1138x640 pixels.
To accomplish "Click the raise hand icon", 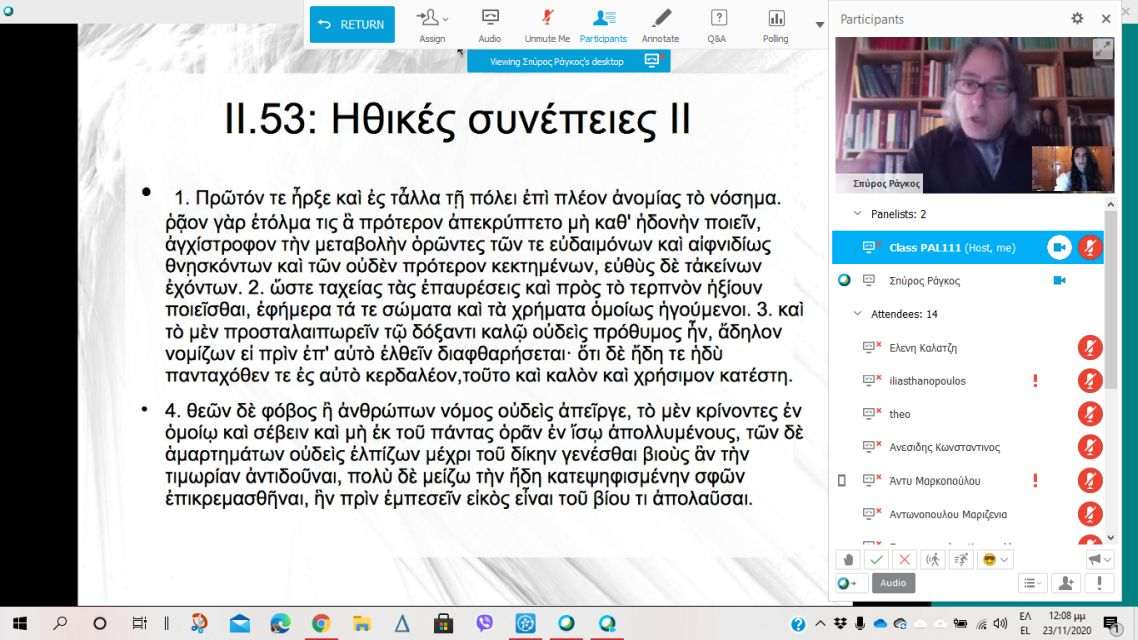I will click(x=848, y=559).
